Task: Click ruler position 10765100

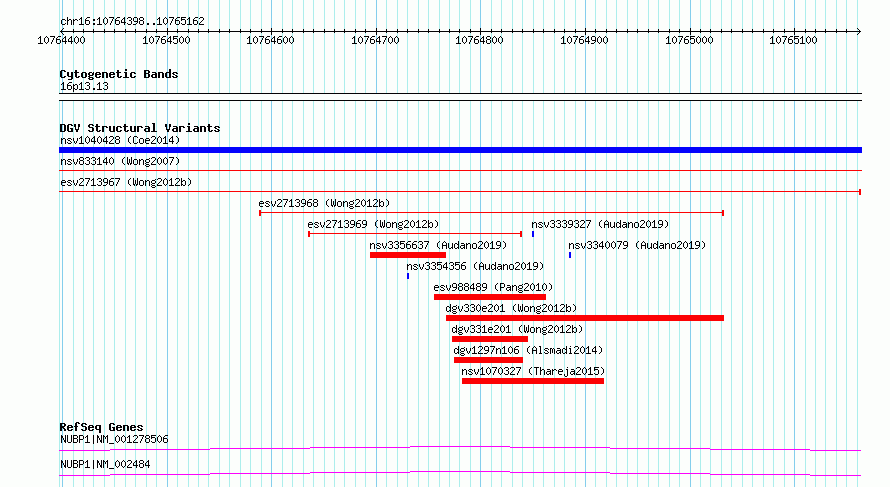Action: point(793,40)
